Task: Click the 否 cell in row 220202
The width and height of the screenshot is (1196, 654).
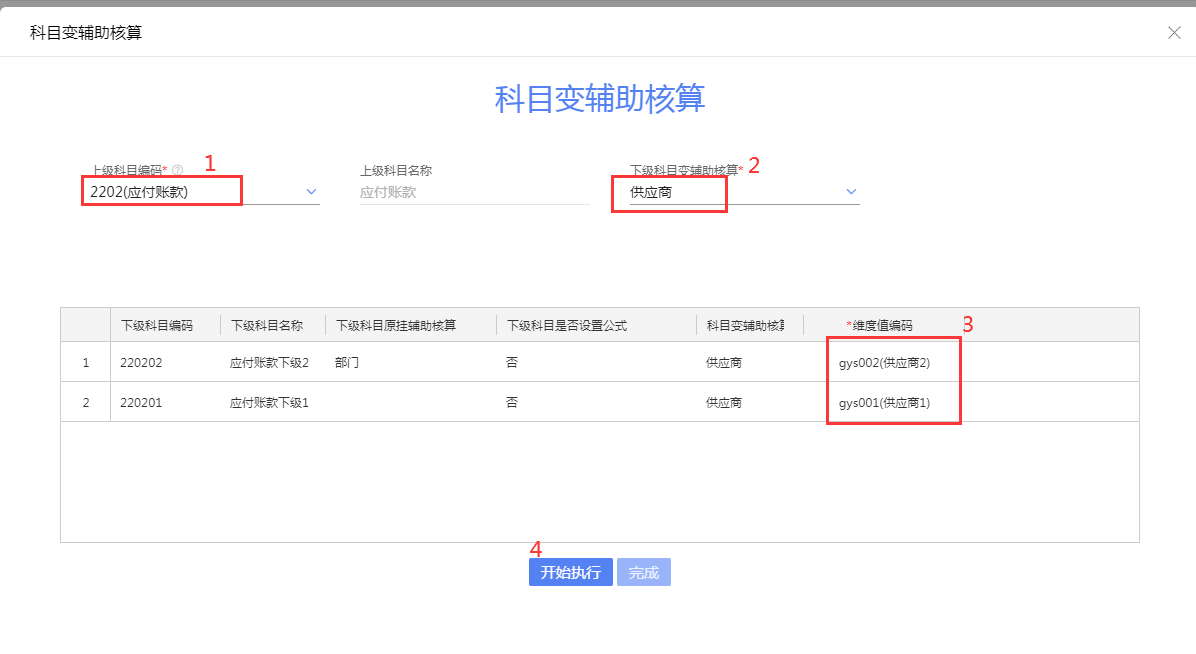Action: click(512, 362)
